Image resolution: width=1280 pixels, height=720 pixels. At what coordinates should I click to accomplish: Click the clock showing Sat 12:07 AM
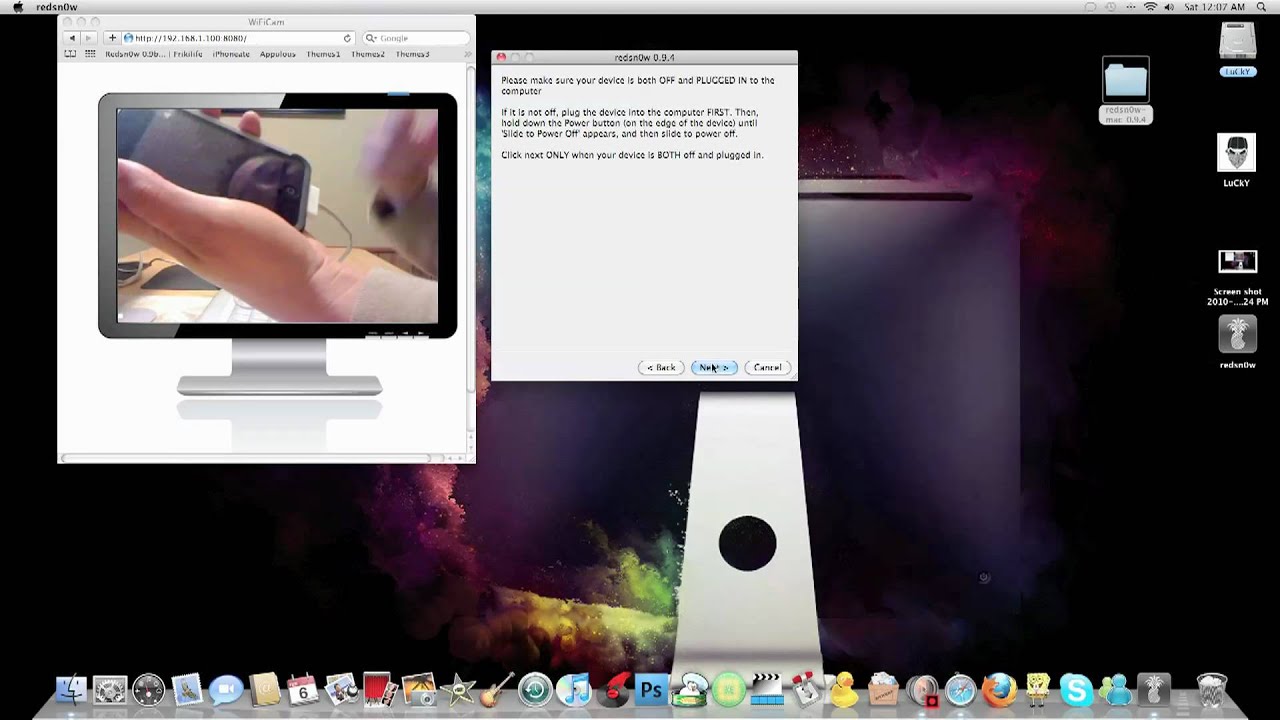pyautogui.click(x=1217, y=7)
